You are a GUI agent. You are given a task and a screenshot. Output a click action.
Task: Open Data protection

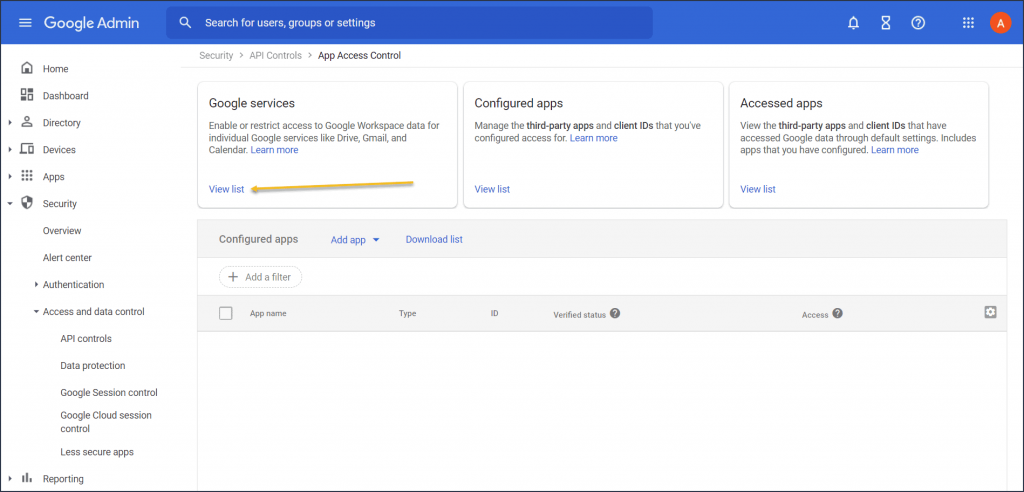click(x=93, y=365)
